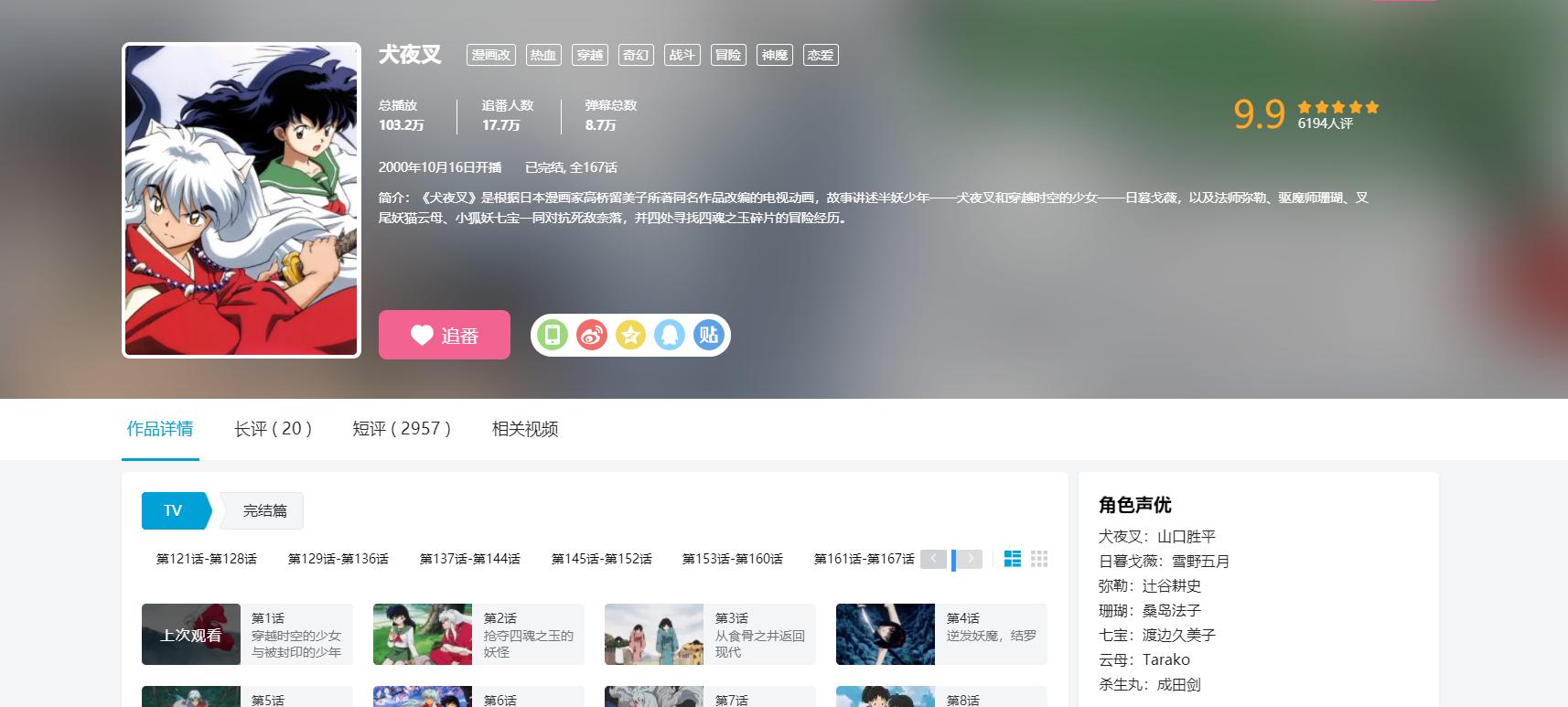Open the 第8话 episode entry
The width and height of the screenshot is (1568, 707).
coord(941,697)
